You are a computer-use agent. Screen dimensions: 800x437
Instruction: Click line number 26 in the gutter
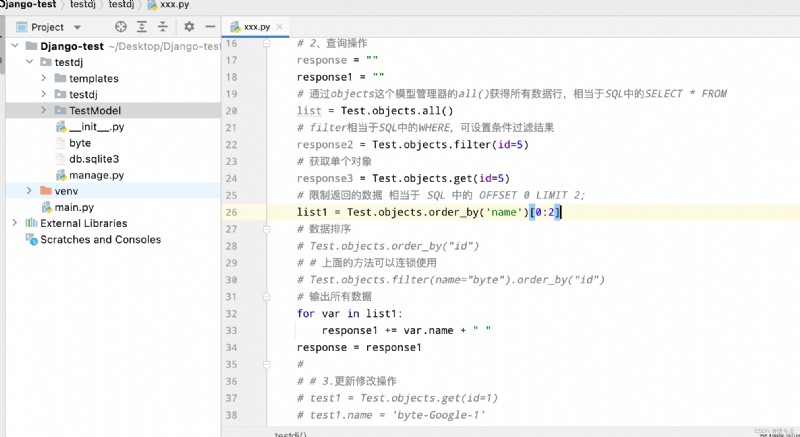pyautogui.click(x=231, y=212)
